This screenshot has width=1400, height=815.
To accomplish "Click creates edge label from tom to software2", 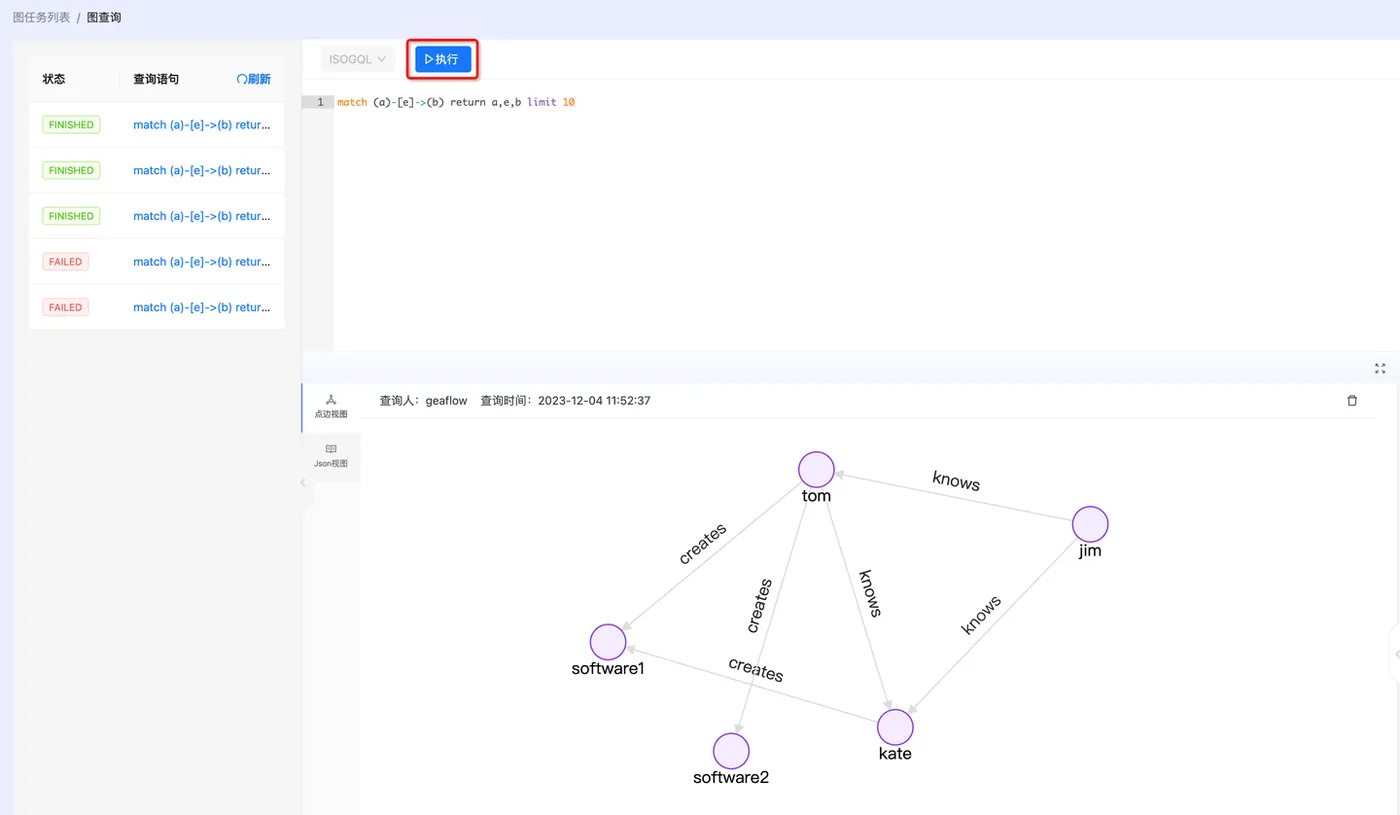I will point(759,605).
